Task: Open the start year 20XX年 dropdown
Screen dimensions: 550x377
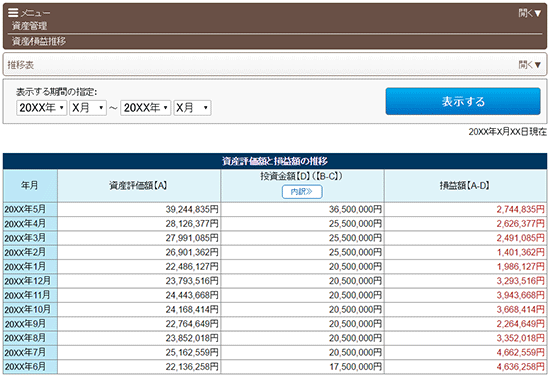Action: coord(42,108)
